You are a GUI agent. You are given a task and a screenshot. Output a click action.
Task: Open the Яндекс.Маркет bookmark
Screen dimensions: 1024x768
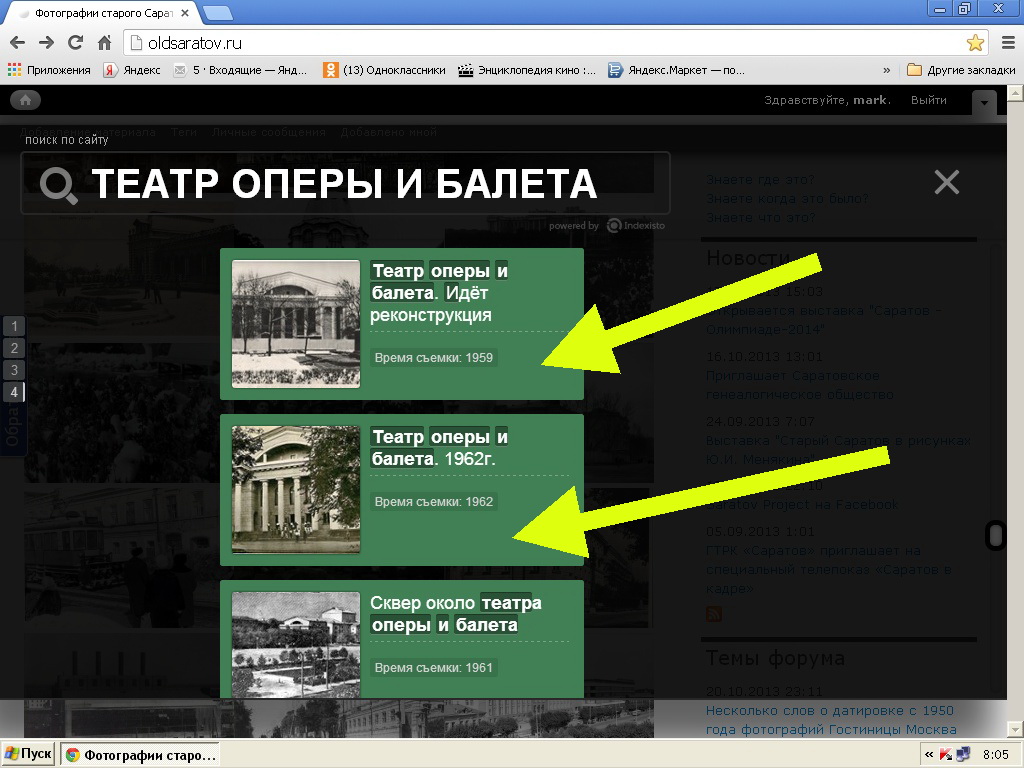coord(676,70)
